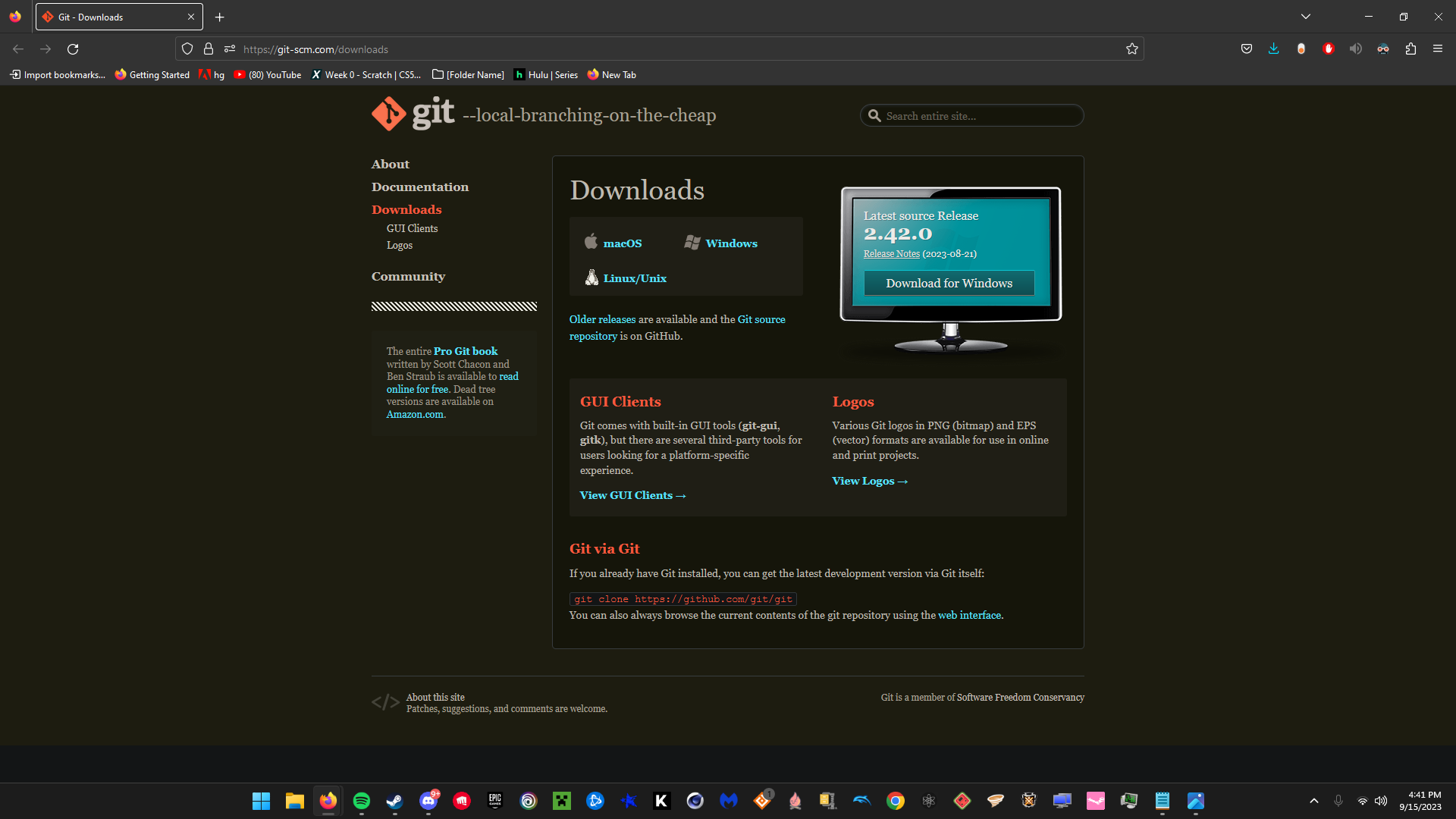Screen dimensions: 1456x819
Task: Open the [Folder Name] bookmarks folder
Action: [x=468, y=74]
